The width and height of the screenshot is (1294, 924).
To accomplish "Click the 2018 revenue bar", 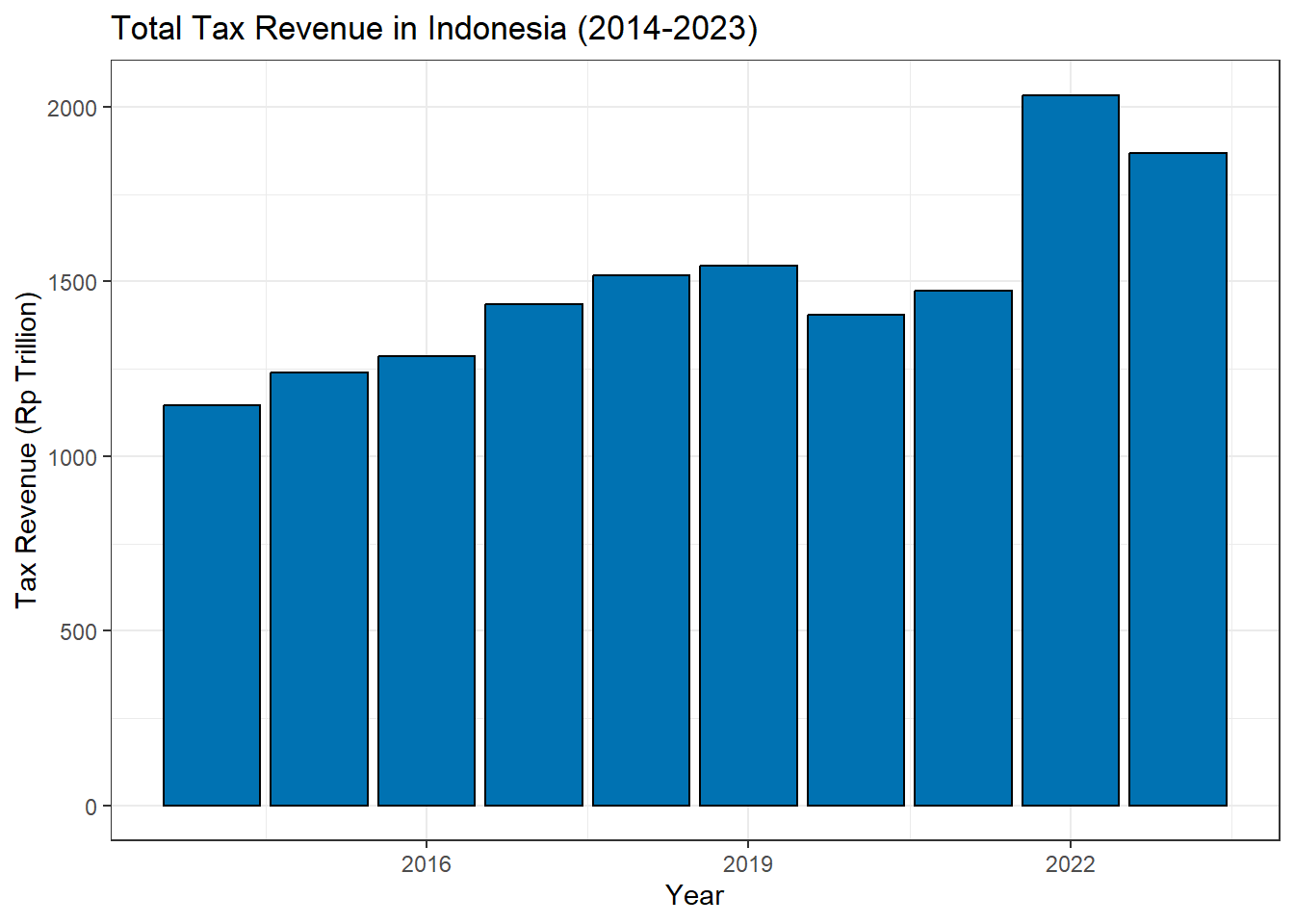I will point(641,540).
